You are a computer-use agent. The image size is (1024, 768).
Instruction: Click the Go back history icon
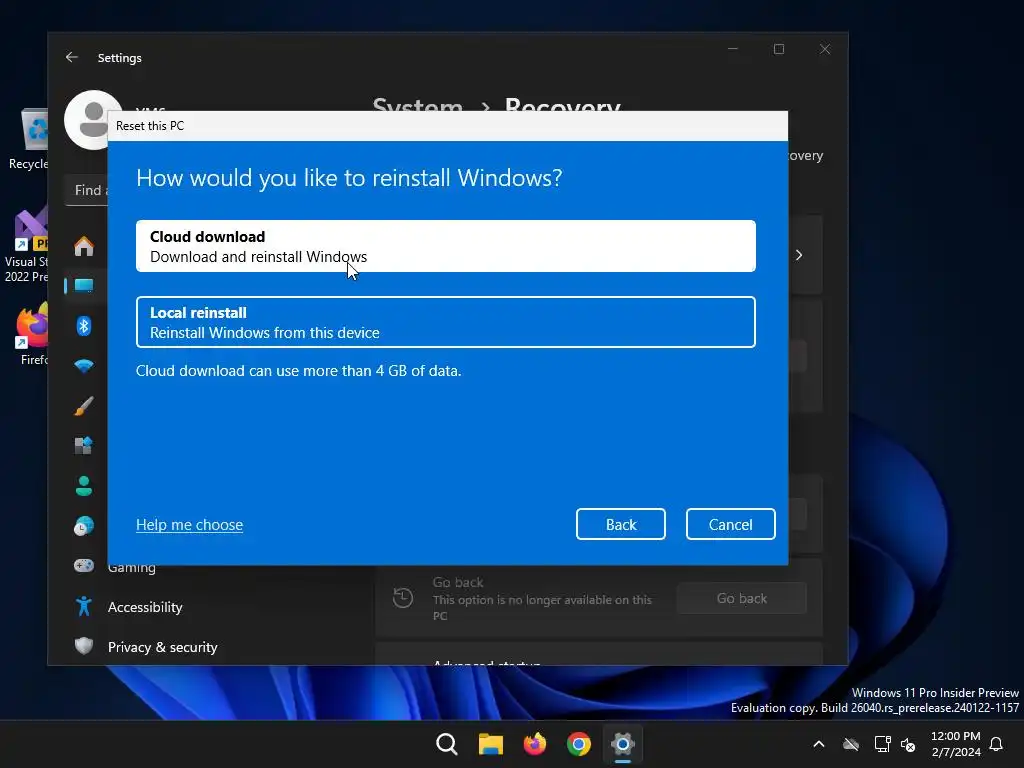coord(403,598)
